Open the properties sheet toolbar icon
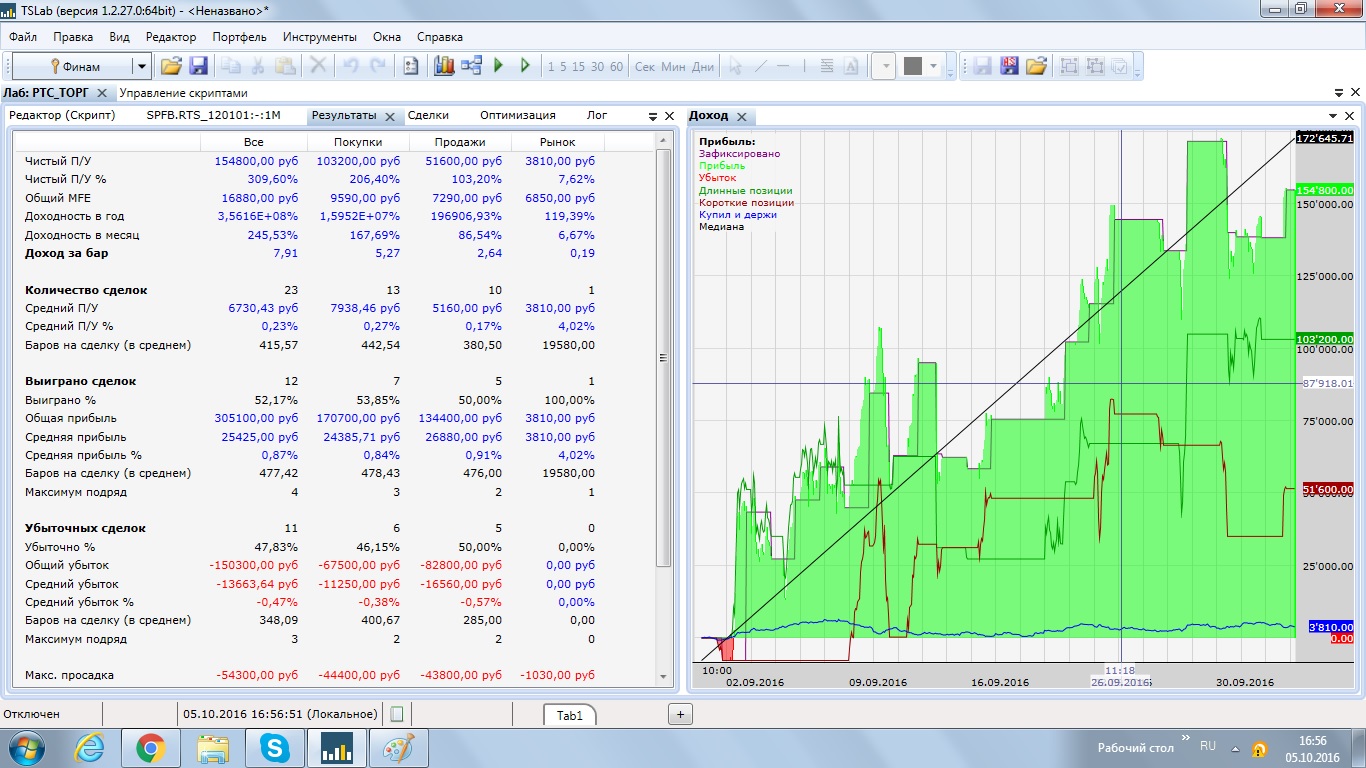 coord(410,66)
